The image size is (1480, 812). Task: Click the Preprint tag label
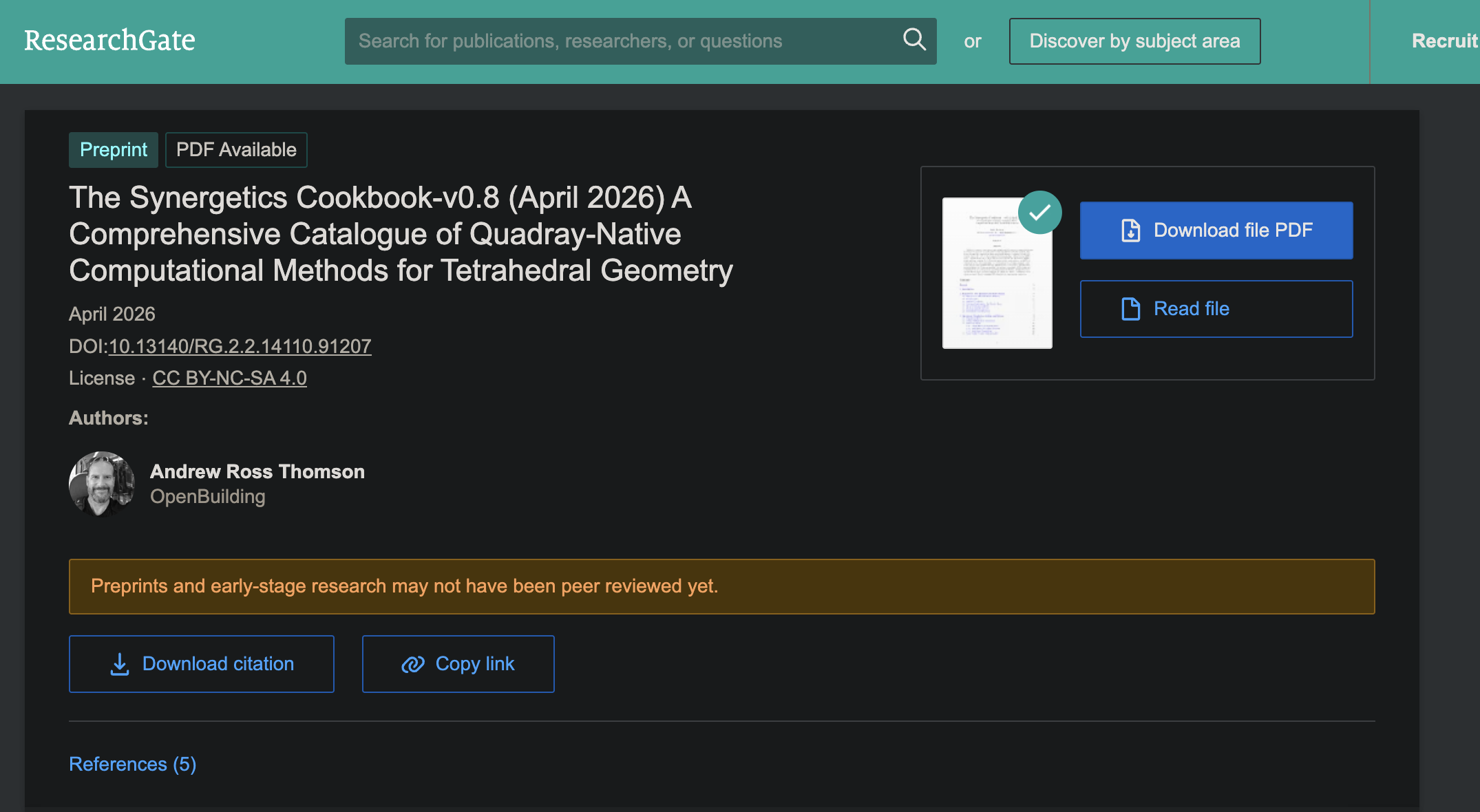pyautogui.click(x=114, y=150)
